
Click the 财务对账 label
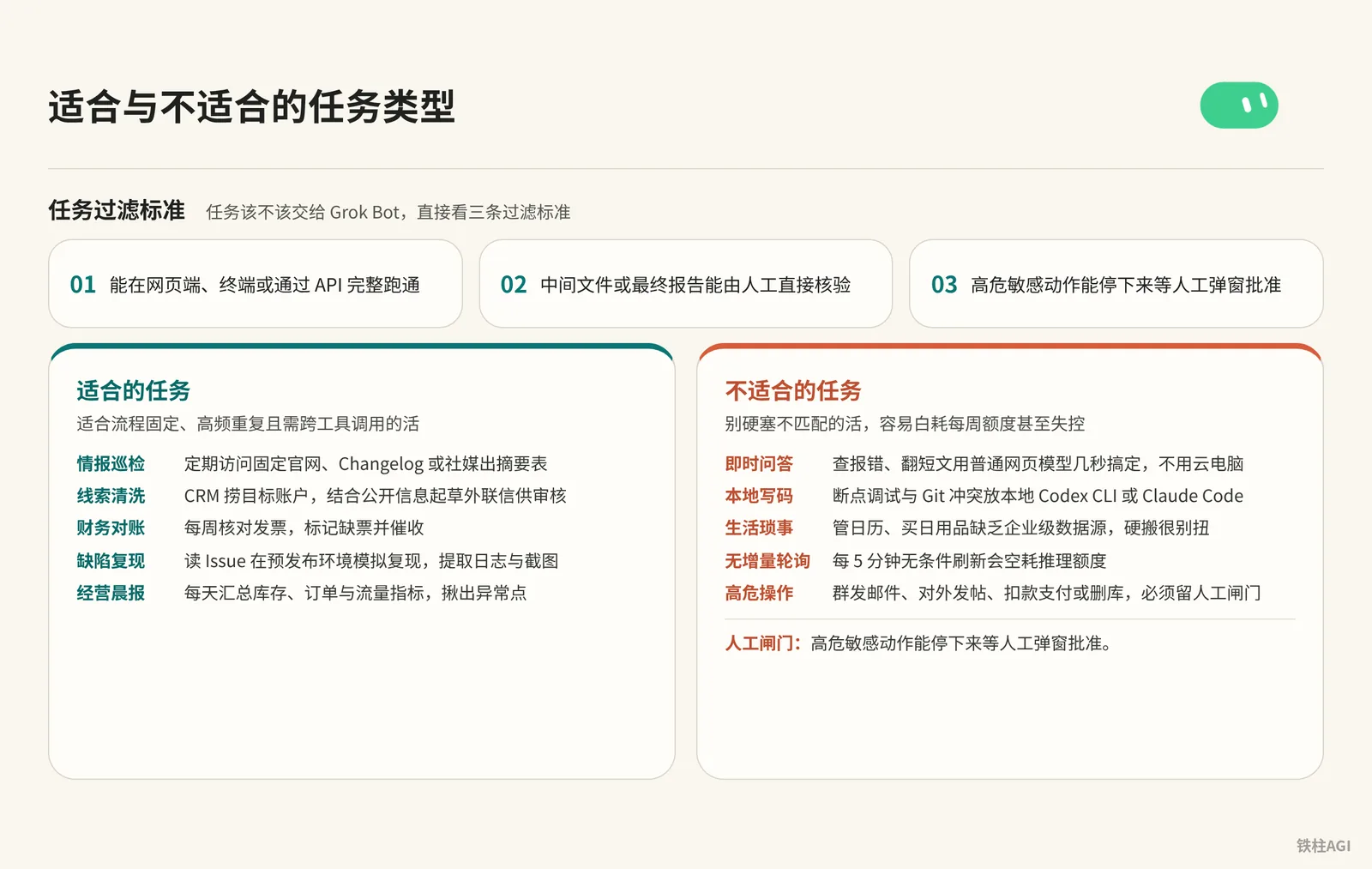point(111,528)
